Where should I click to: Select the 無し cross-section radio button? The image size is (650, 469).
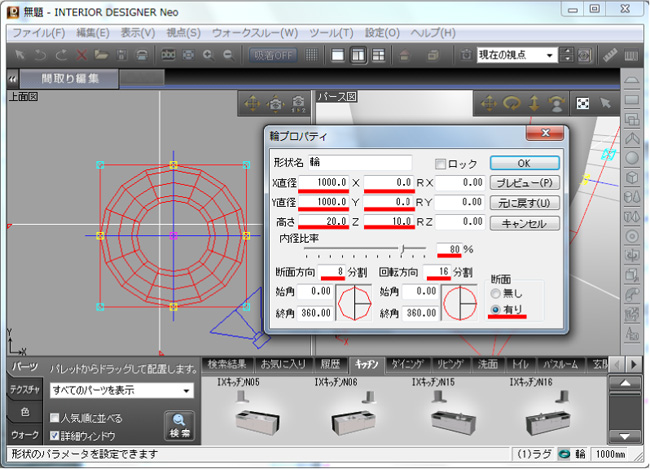coord(496,293)
